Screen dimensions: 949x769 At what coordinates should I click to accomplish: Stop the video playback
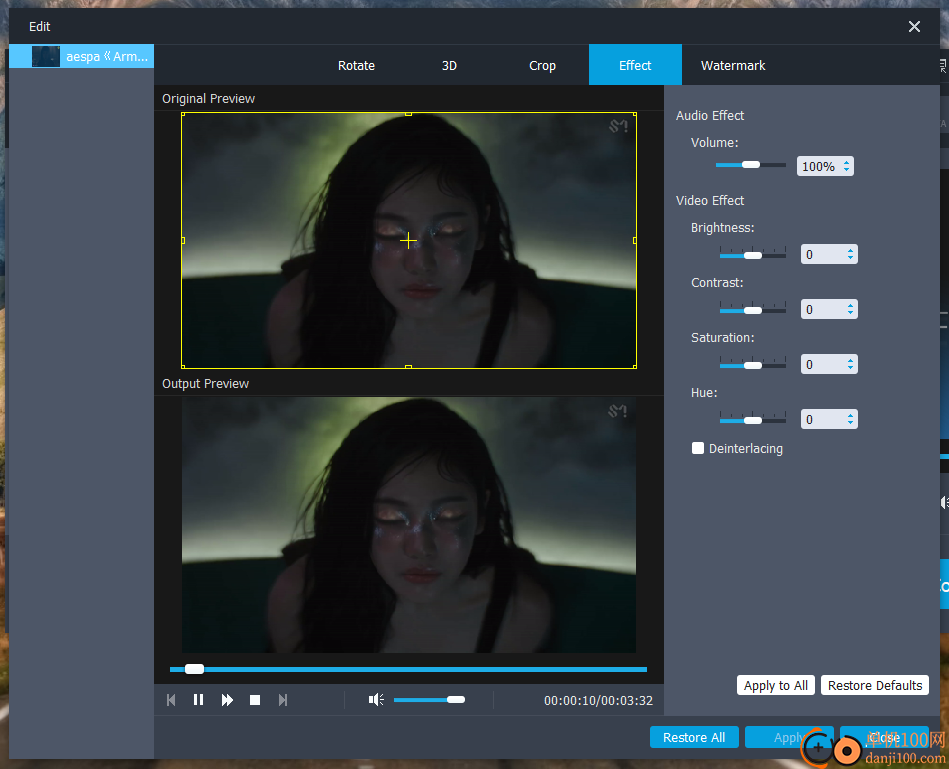[x=255, y=700]
